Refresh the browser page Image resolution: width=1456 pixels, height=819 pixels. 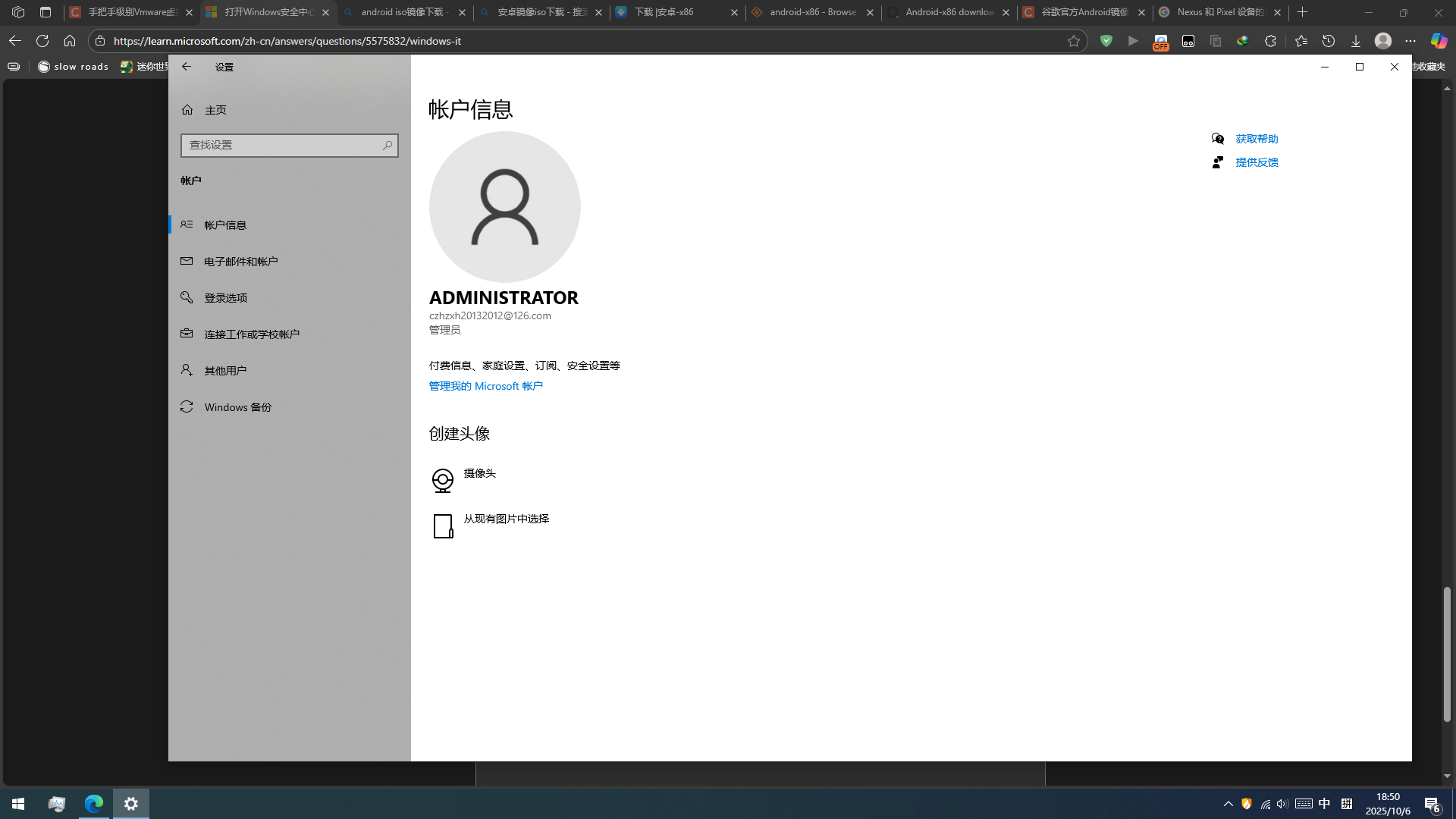click(42, 41)
